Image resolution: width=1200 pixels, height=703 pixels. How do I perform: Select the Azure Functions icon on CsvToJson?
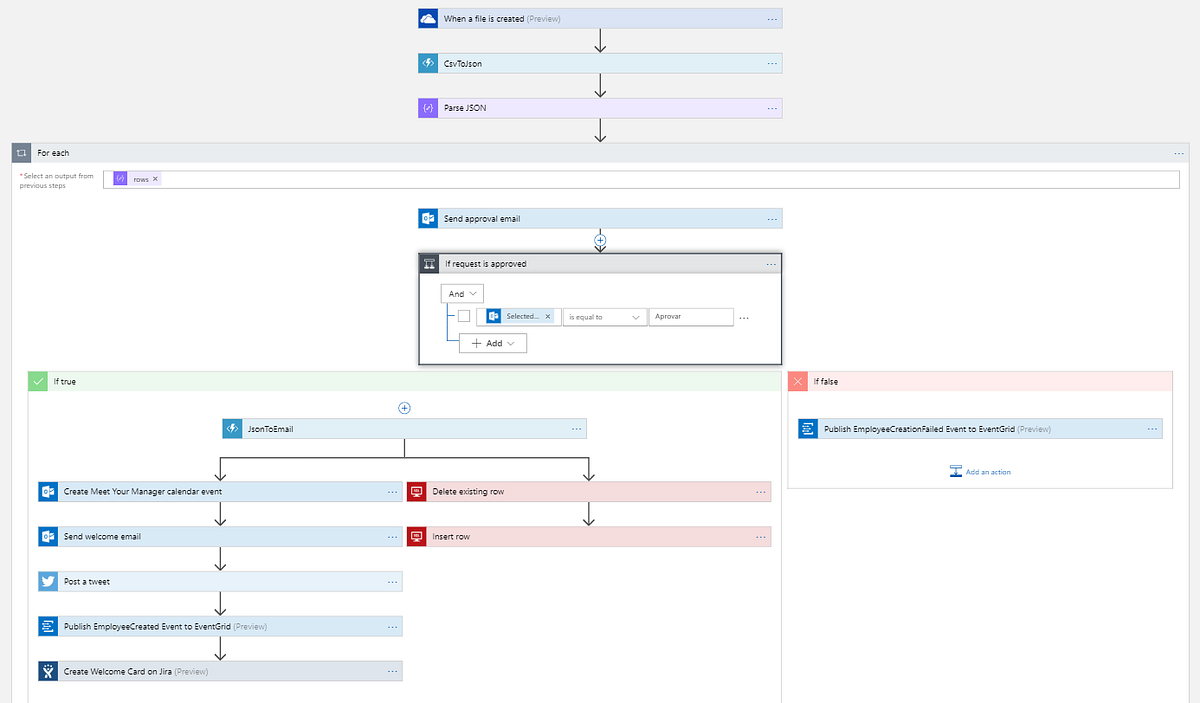pos(427,62)
